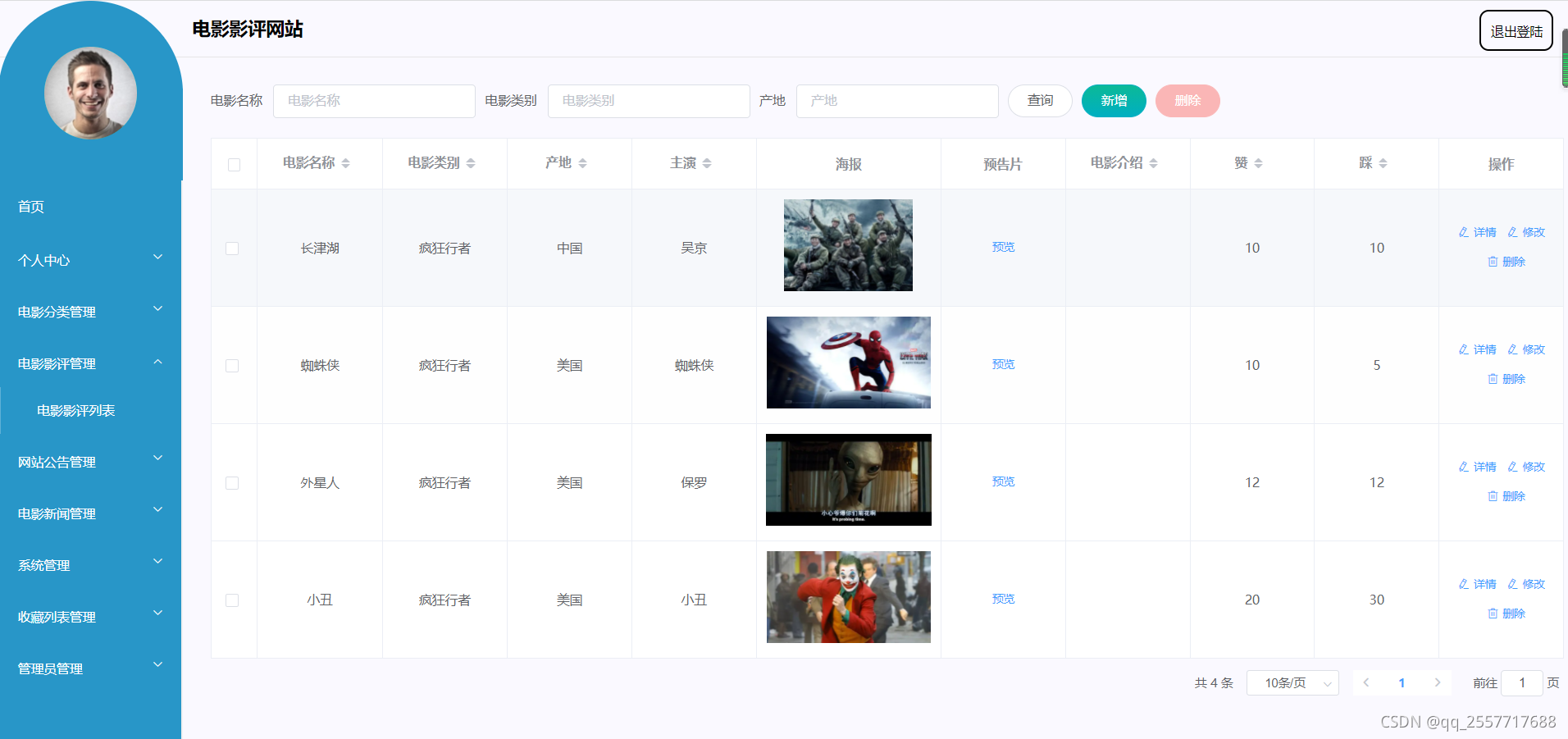The image size is (1568, 739).
Task: Click 新增 add button
Action: (1114, 101)
